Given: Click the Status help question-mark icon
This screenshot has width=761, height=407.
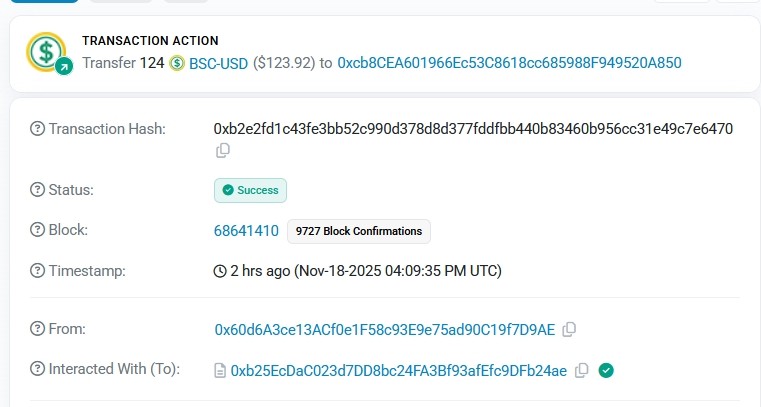Looking at the screenshot, I should click(x=38, y=189).
